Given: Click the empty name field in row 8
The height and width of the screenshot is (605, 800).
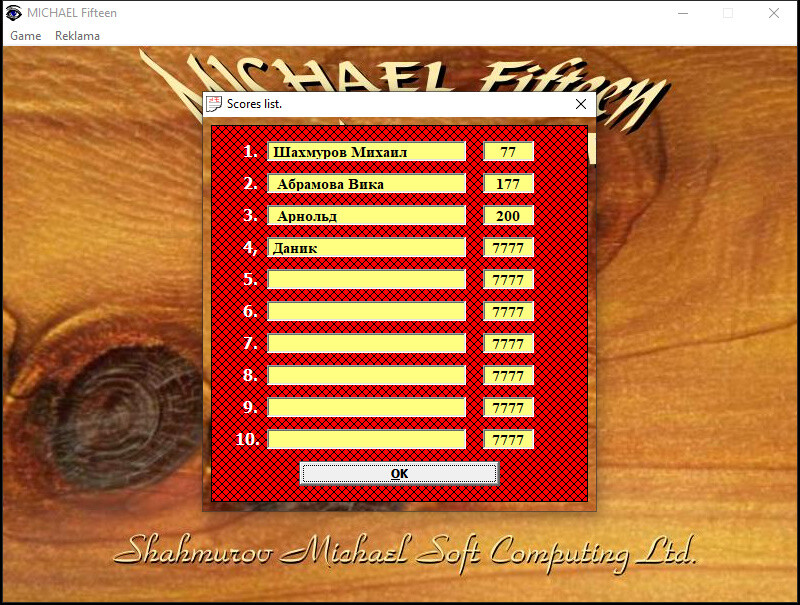Looking at the screenshot, I should pyautogui.click(x=366, y=375).
